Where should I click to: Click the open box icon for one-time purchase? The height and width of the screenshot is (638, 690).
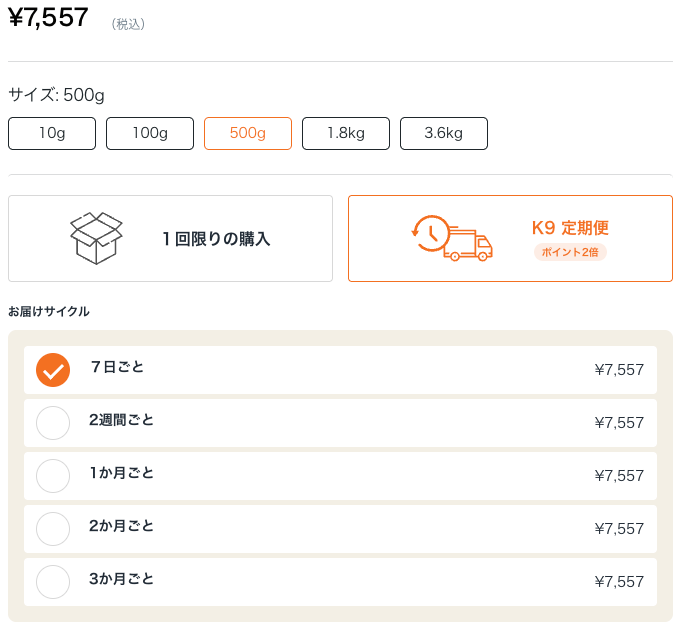click(x=96, y=238)
